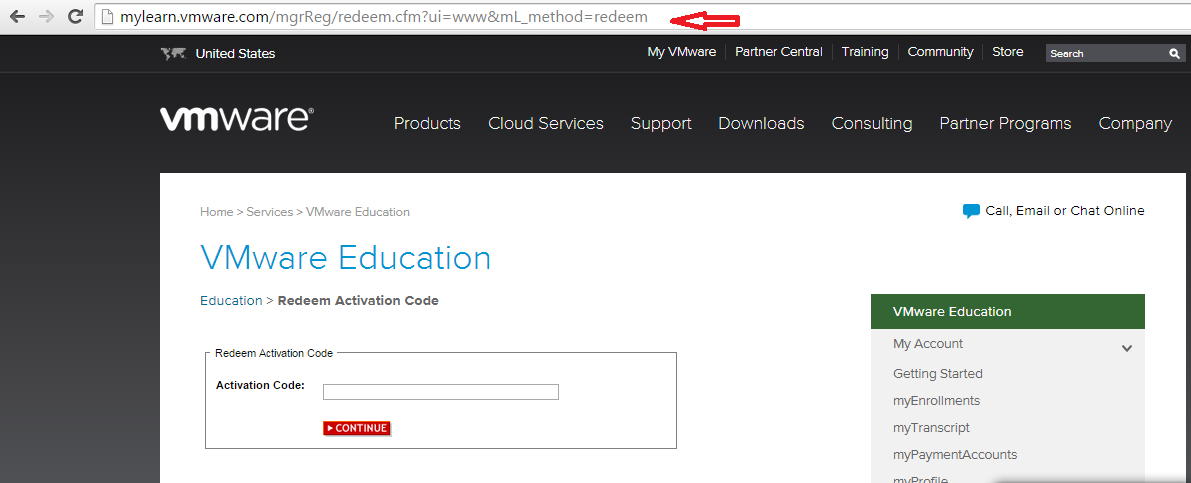Click the site Search field

coord(1106,54)
